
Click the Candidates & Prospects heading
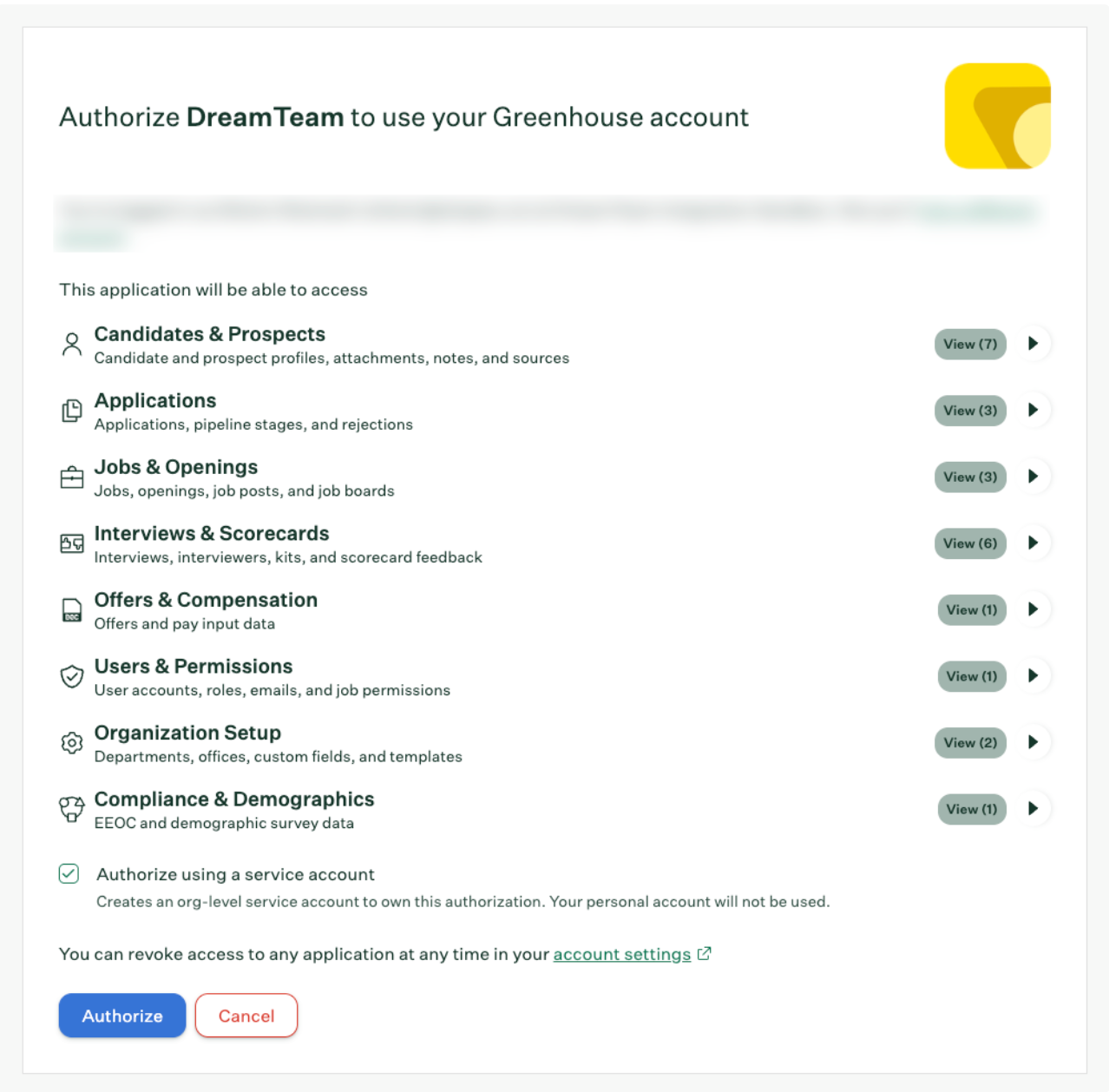tap(209, 334)
